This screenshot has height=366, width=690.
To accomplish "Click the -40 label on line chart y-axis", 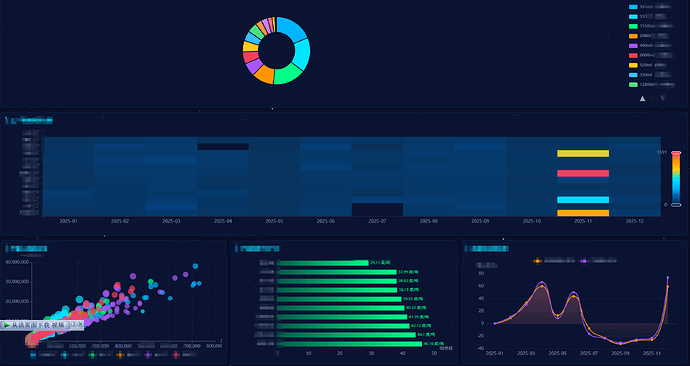I will click(x=480, y=348).
